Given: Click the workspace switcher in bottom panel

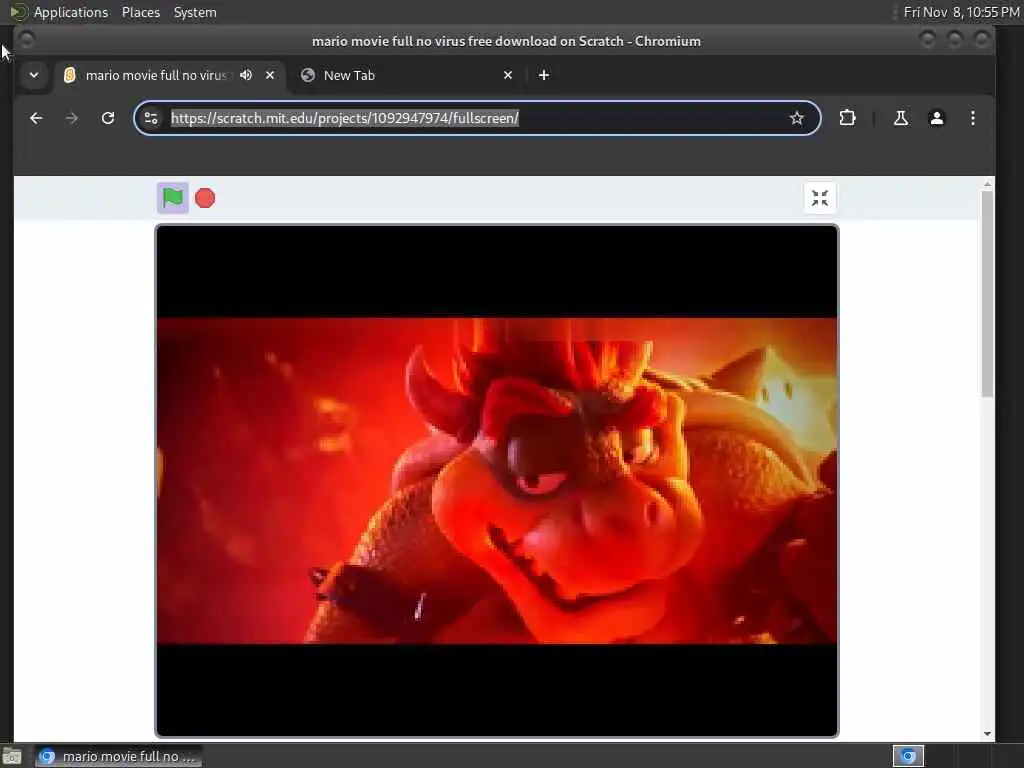Looking at the screenshot, I should point(908,756).
